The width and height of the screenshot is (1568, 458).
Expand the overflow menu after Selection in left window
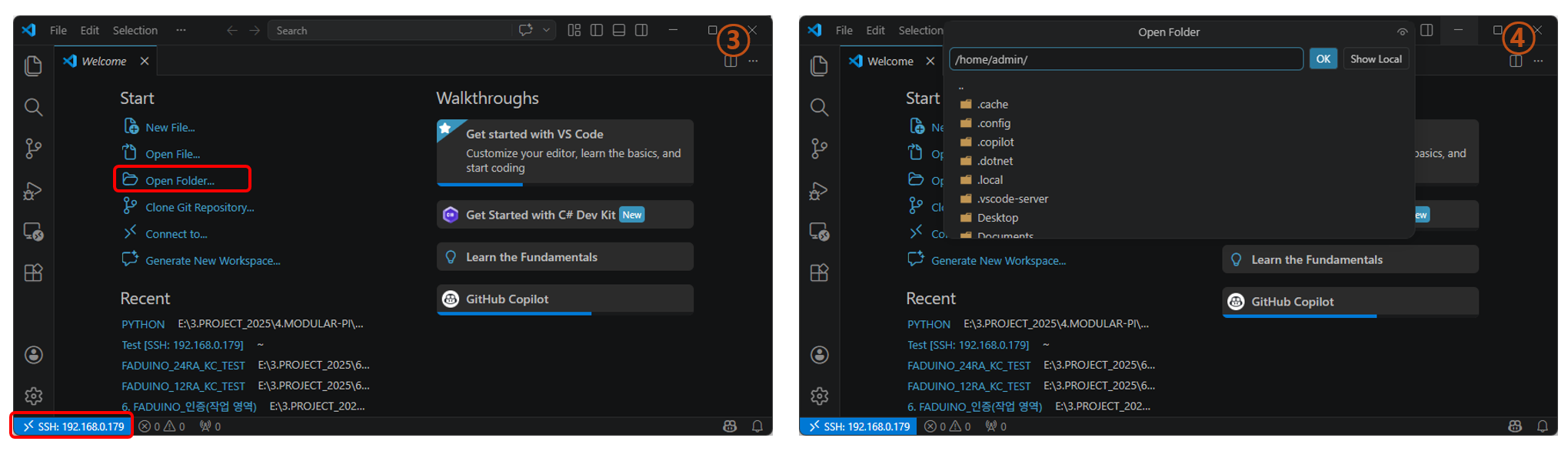coord(181,30)
